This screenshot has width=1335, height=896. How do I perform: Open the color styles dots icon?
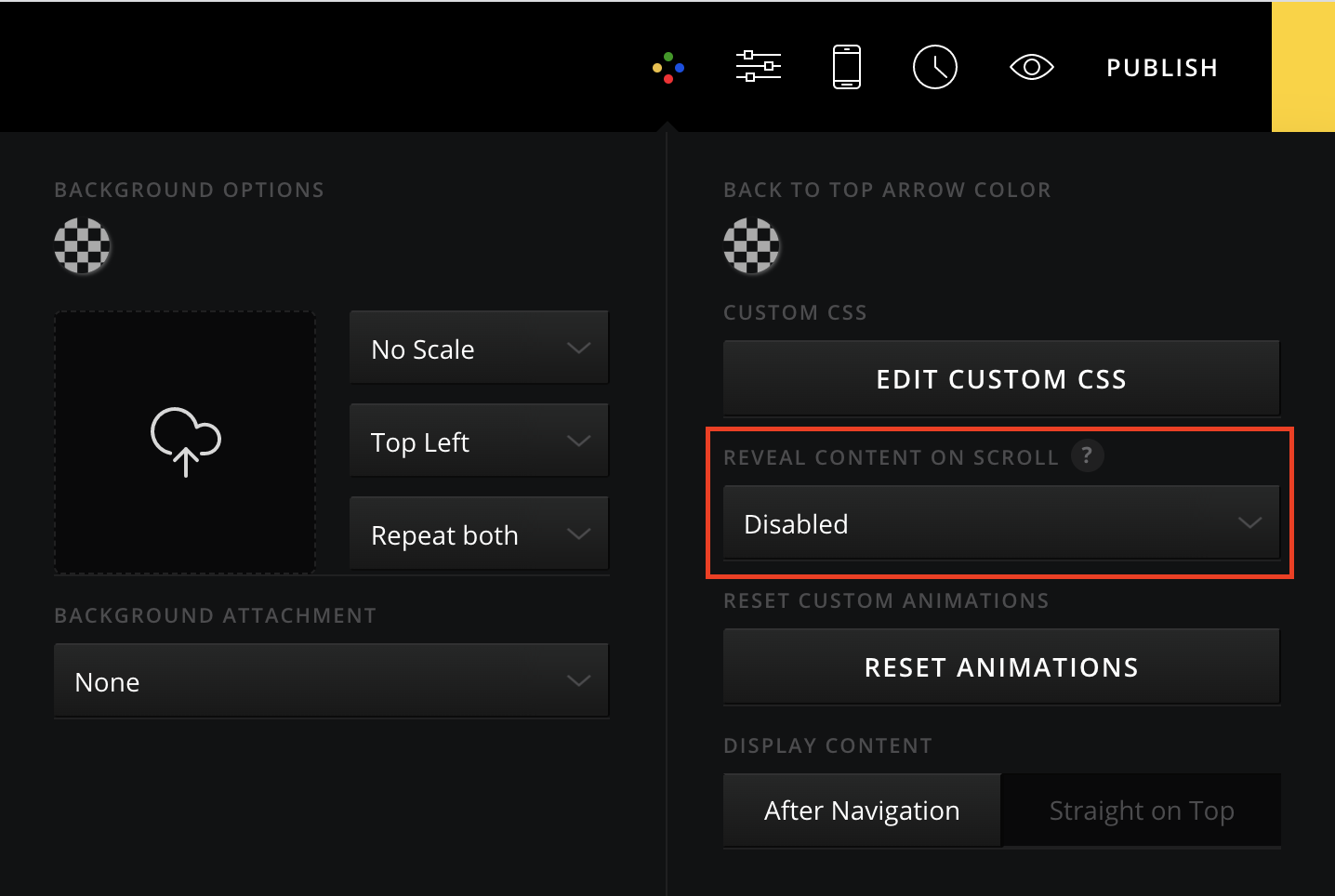pos(668,68)
